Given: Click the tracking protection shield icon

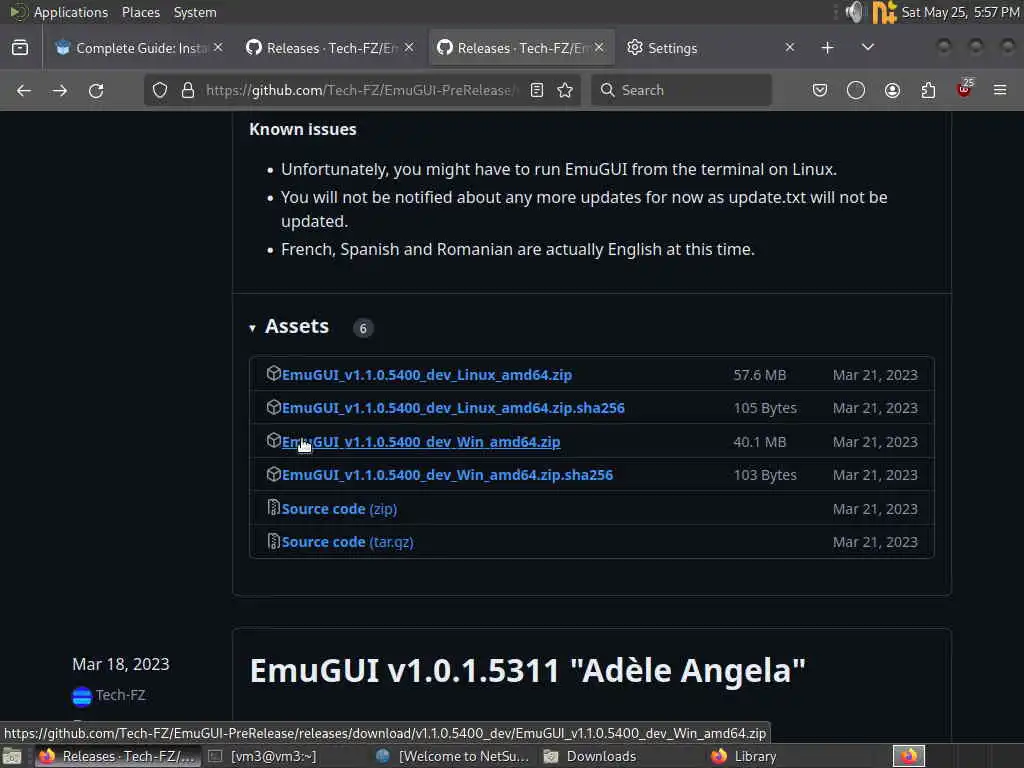Looking at the screenshot, I should tap(160, 90).
